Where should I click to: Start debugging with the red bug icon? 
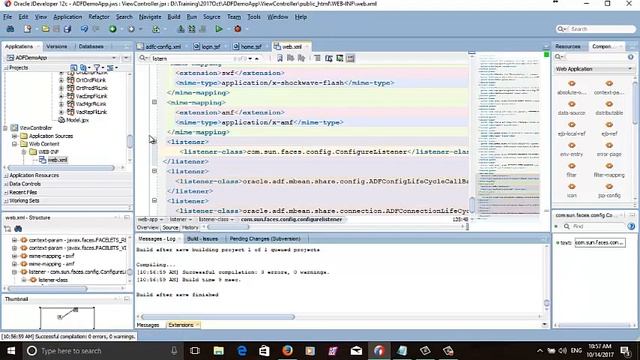(x=238, y=29)
